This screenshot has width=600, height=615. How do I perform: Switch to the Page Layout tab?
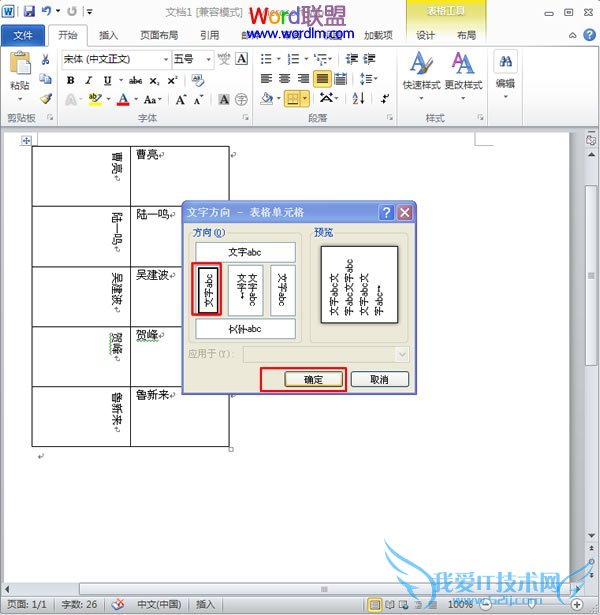(159, 35)
